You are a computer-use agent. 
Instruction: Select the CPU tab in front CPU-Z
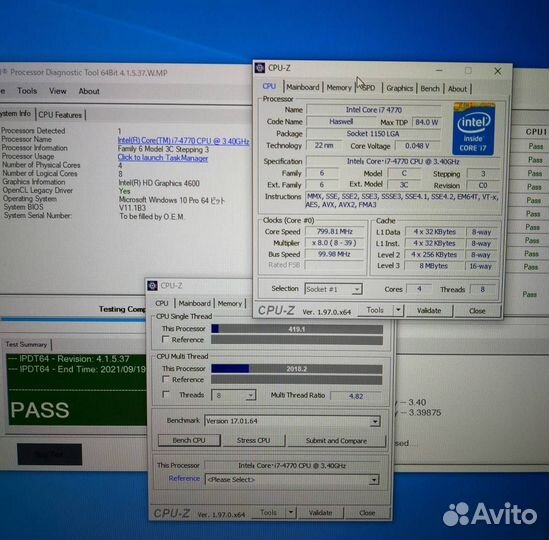click(269, 86)
